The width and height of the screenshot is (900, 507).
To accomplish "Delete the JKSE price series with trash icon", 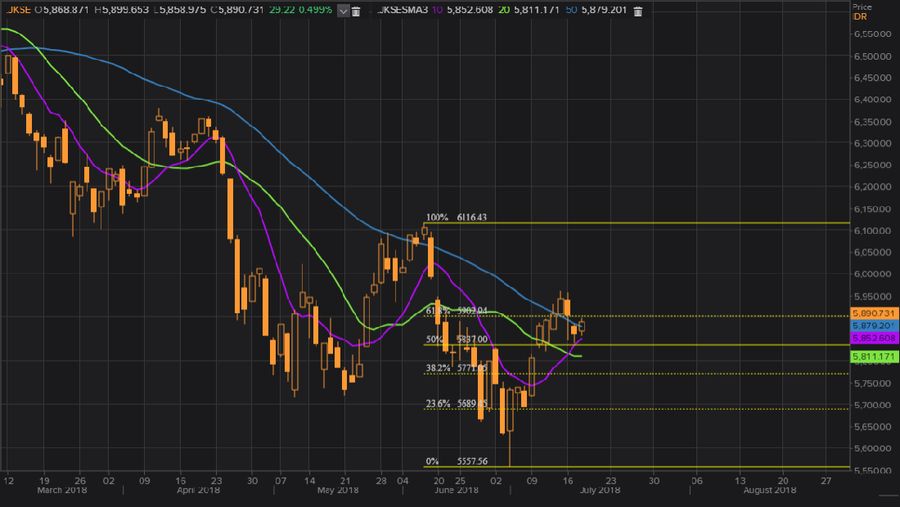I will [x=356, y=11].
